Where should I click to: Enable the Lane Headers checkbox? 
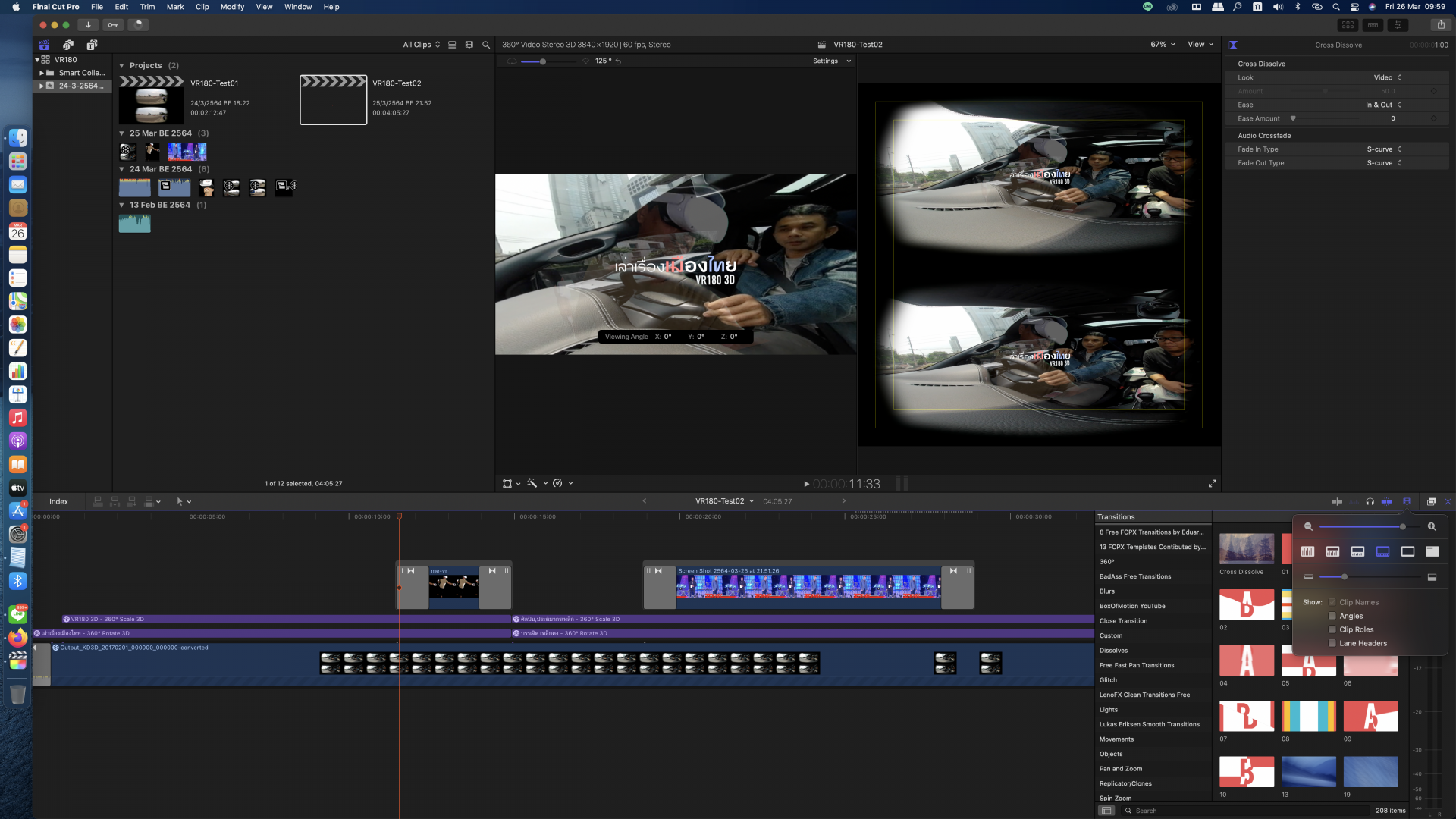coord(1332,643)
